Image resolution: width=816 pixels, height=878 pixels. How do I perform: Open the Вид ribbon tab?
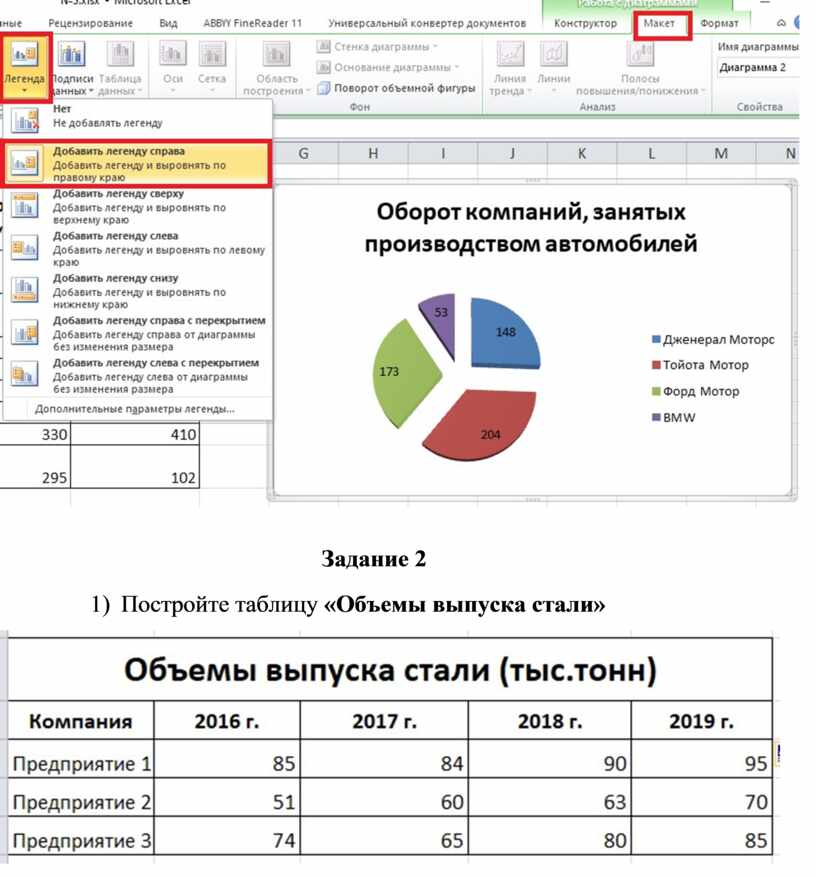coord(168,24)
